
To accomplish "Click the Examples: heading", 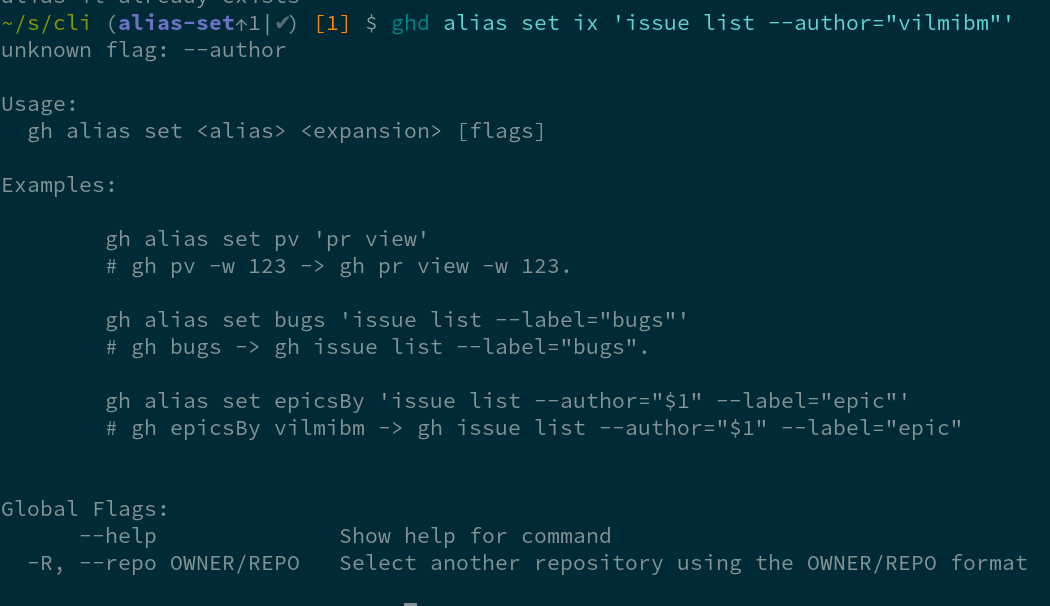I will [59, 185].
